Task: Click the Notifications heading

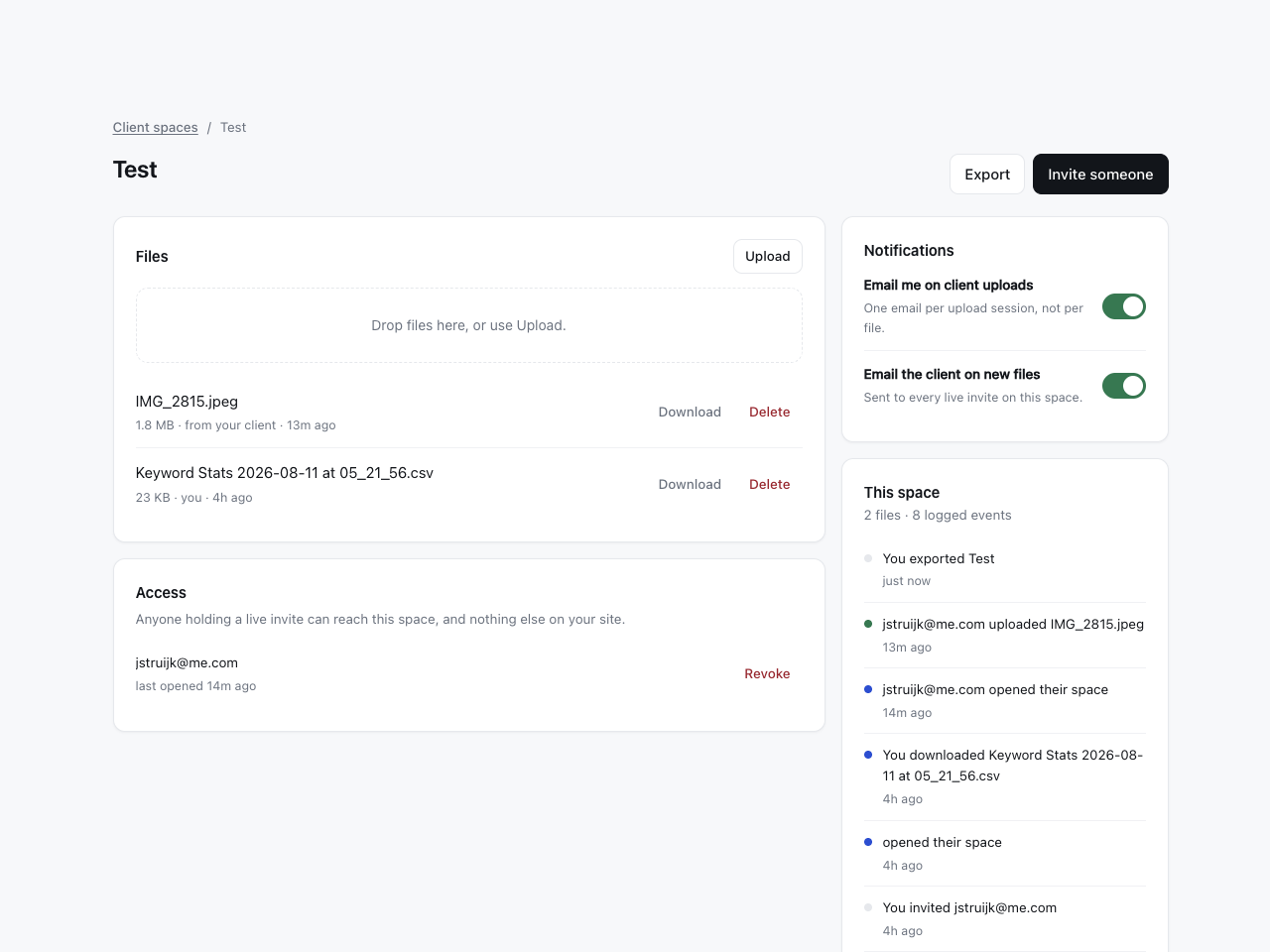Action: [x=909, y=251]
